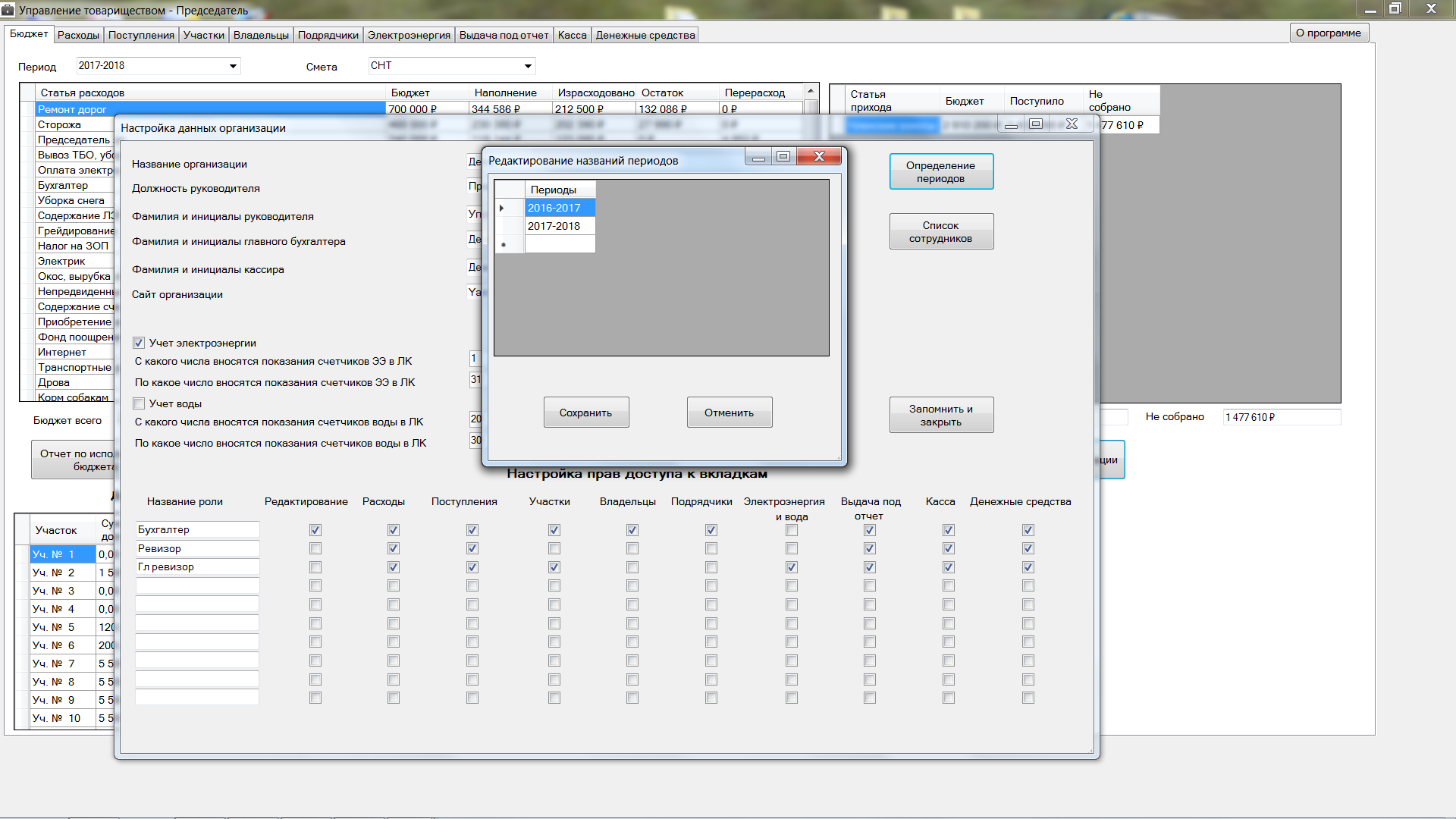Open the Период dropdown

pyautogui.click(x=233, y=66)
